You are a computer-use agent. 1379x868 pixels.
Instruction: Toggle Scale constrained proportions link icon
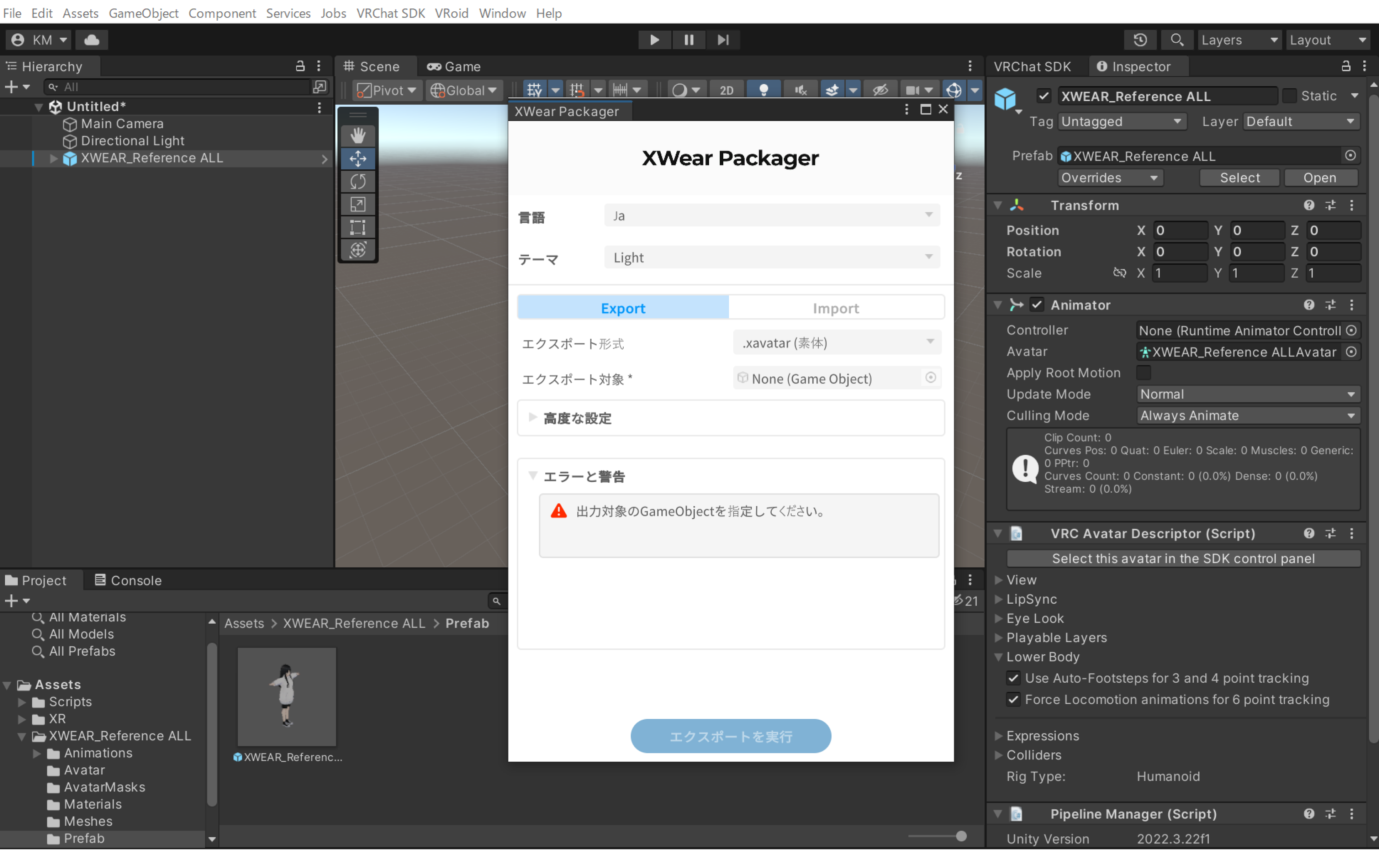(x=1119, y=272)
